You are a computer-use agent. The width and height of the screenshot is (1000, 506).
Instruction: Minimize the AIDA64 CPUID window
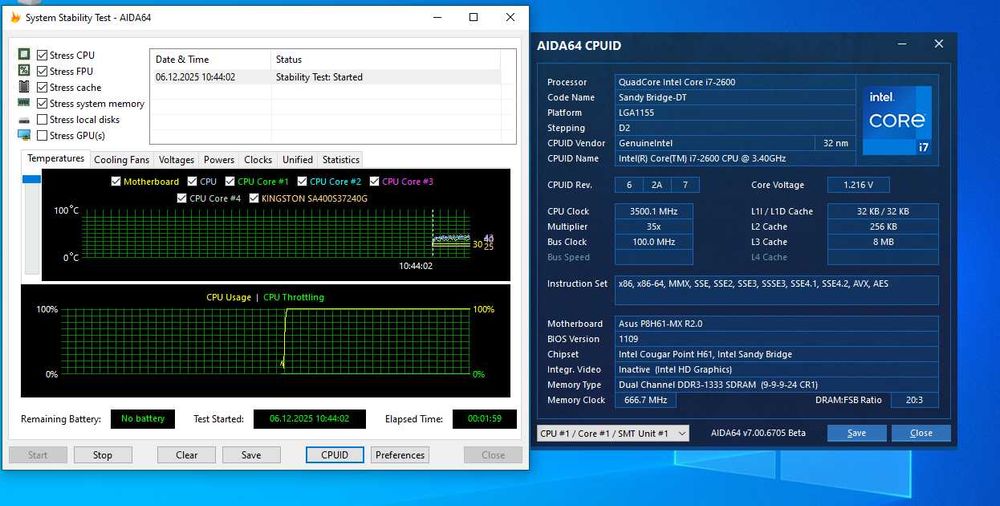click(902, 44)
